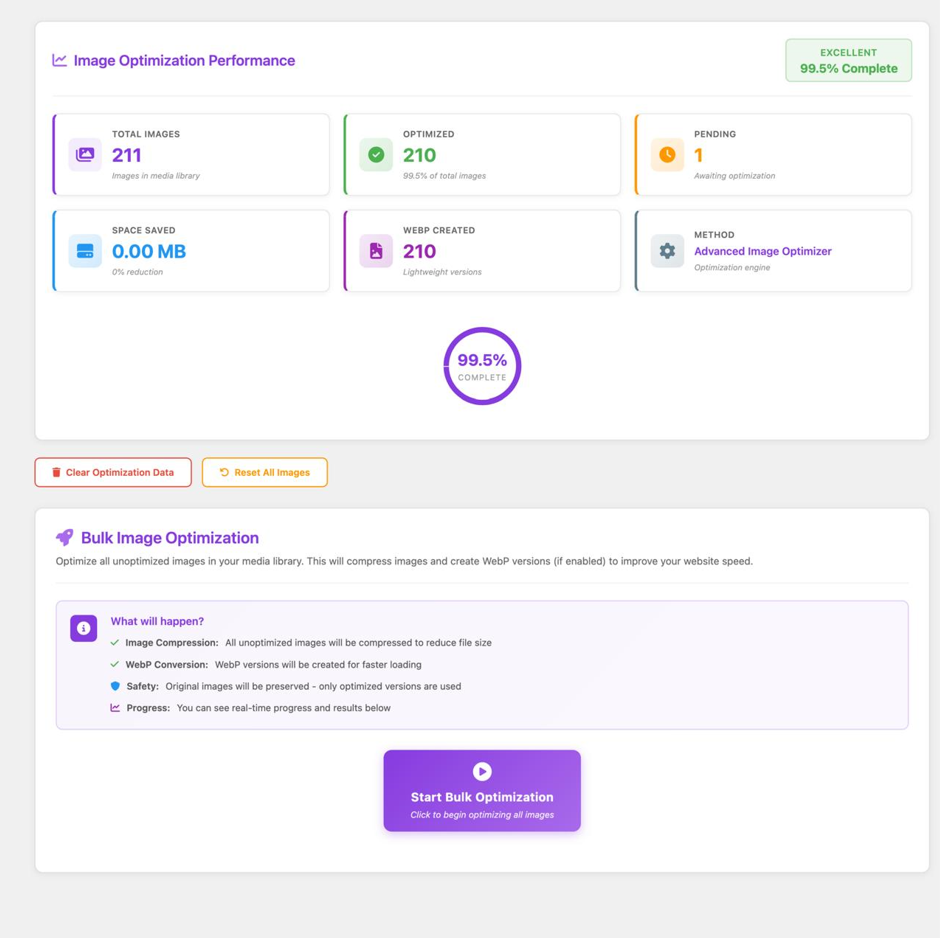940x938 pixels.
Task: Click the play icon on Start Bulk Optimization
Action: (482, 771)
